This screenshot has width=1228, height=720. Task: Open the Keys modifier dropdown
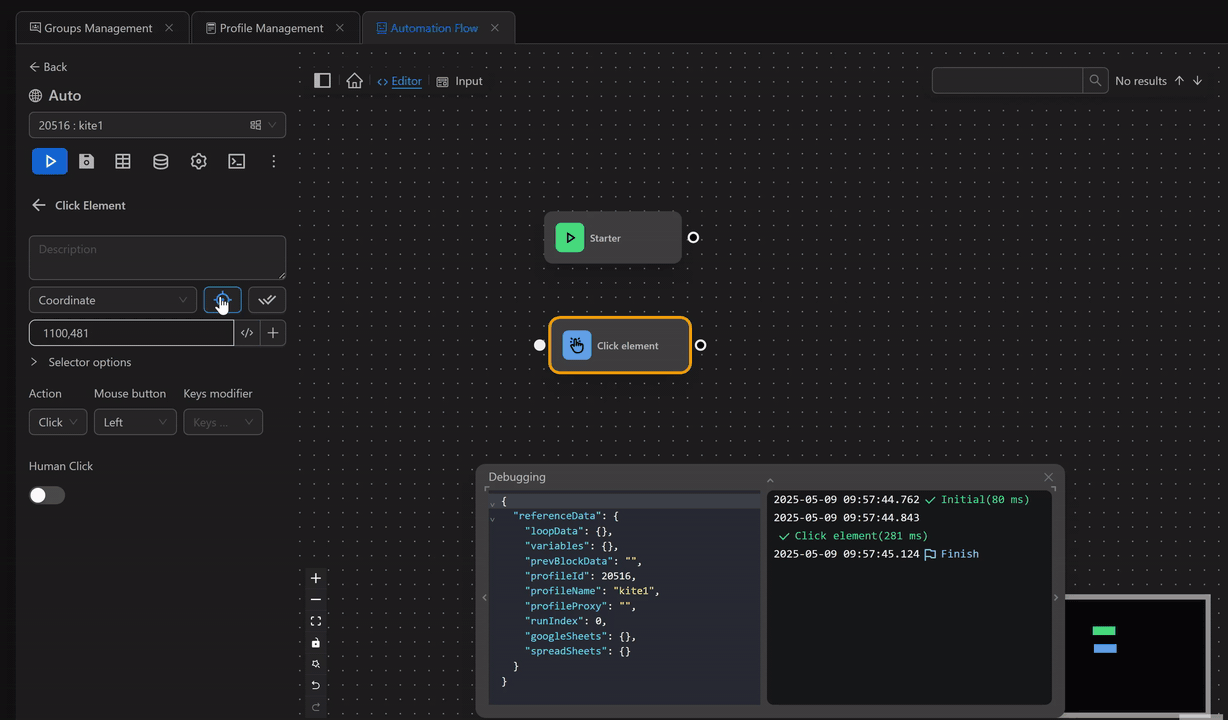(223, 422)
